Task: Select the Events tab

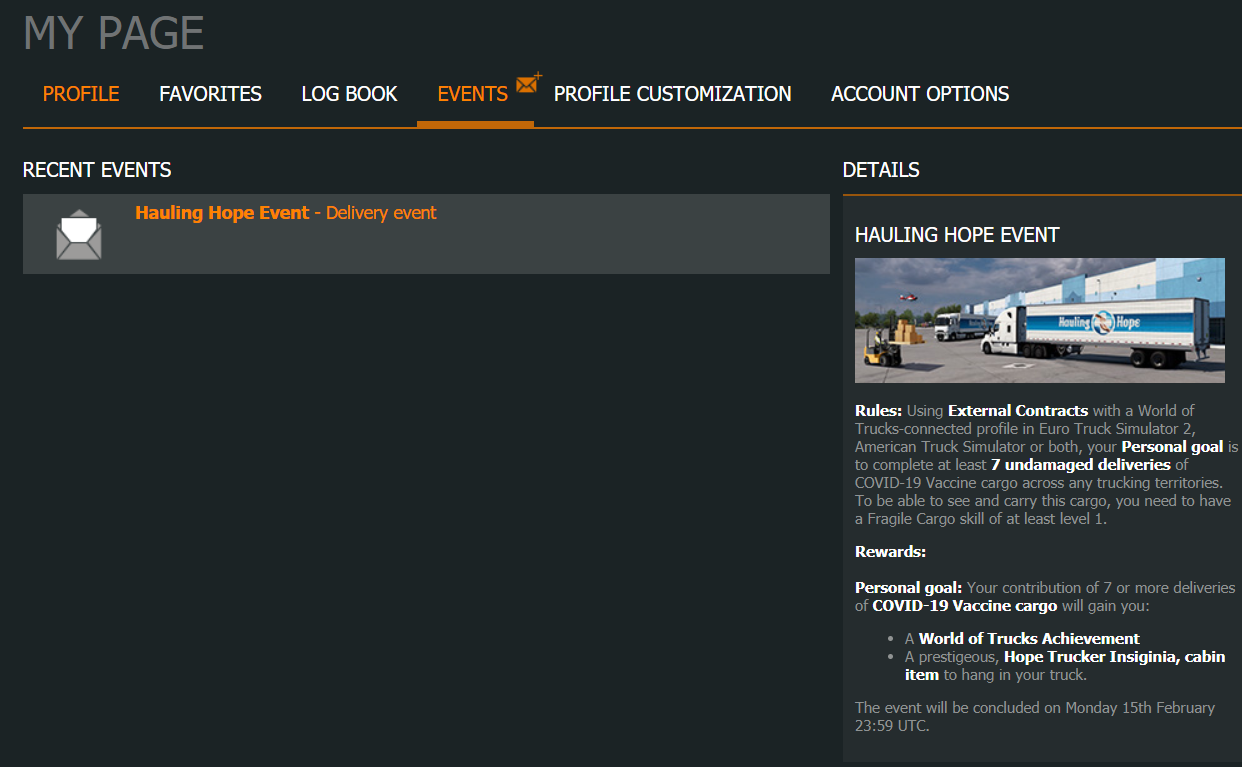Action: [x=473, y=94]
